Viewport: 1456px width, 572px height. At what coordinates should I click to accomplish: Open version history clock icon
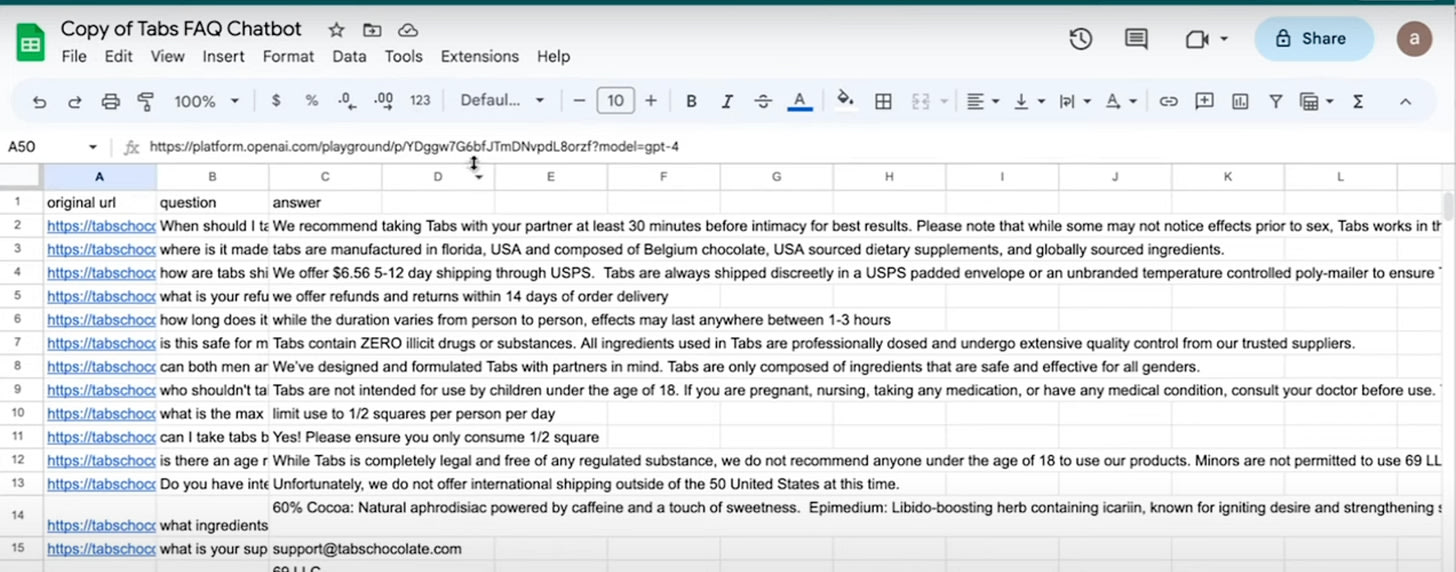point(1080,39)
